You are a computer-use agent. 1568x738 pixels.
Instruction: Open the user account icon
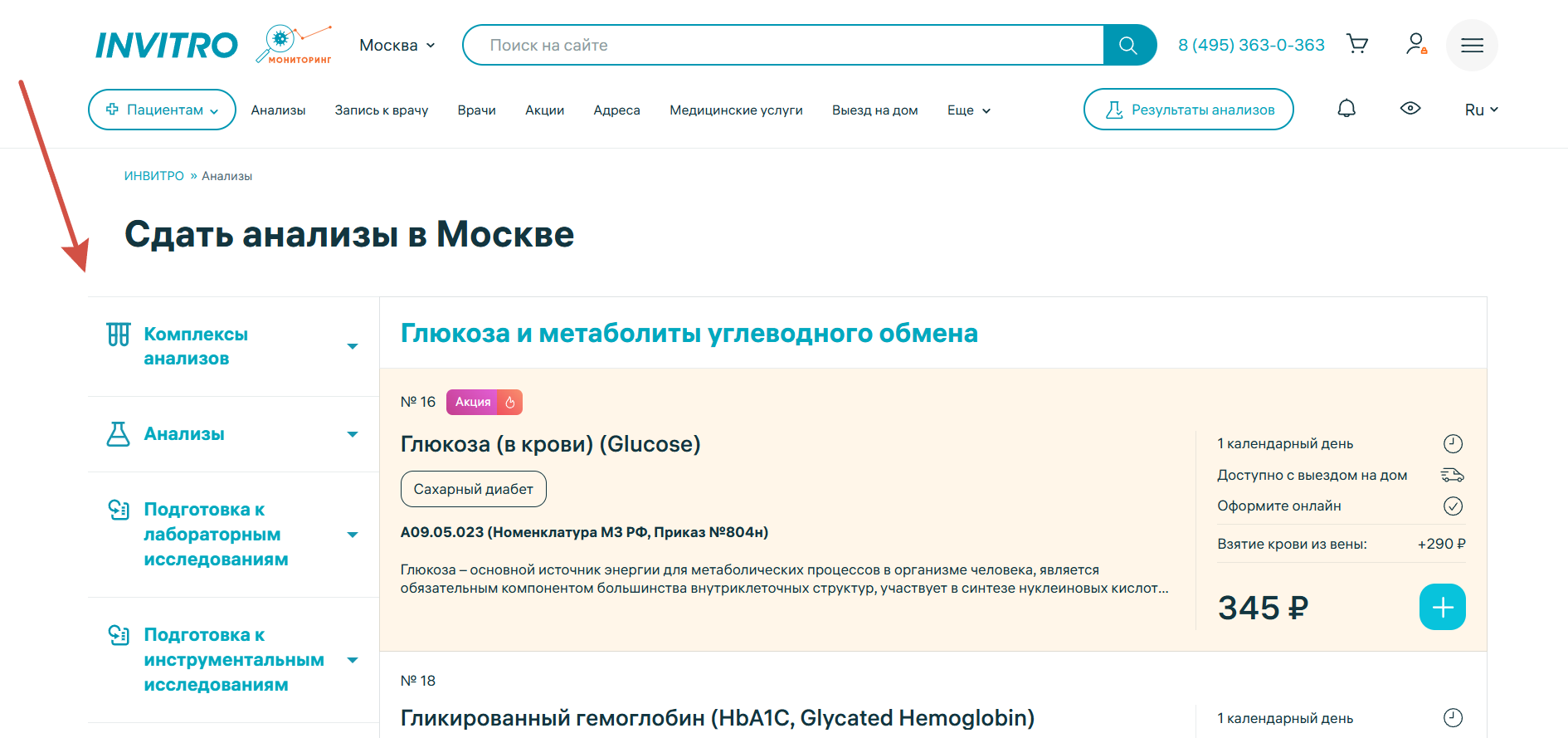click(1416, 44)
